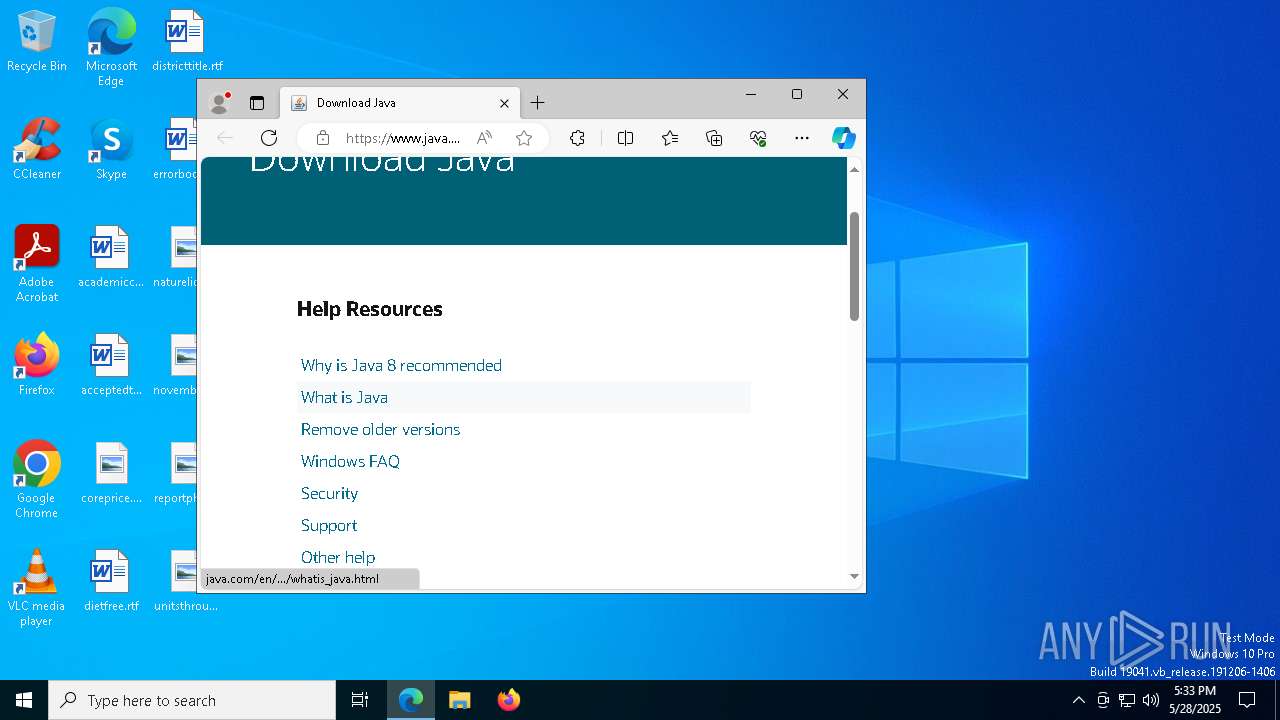
Task: Open Support help link
Action: [329, 525]
